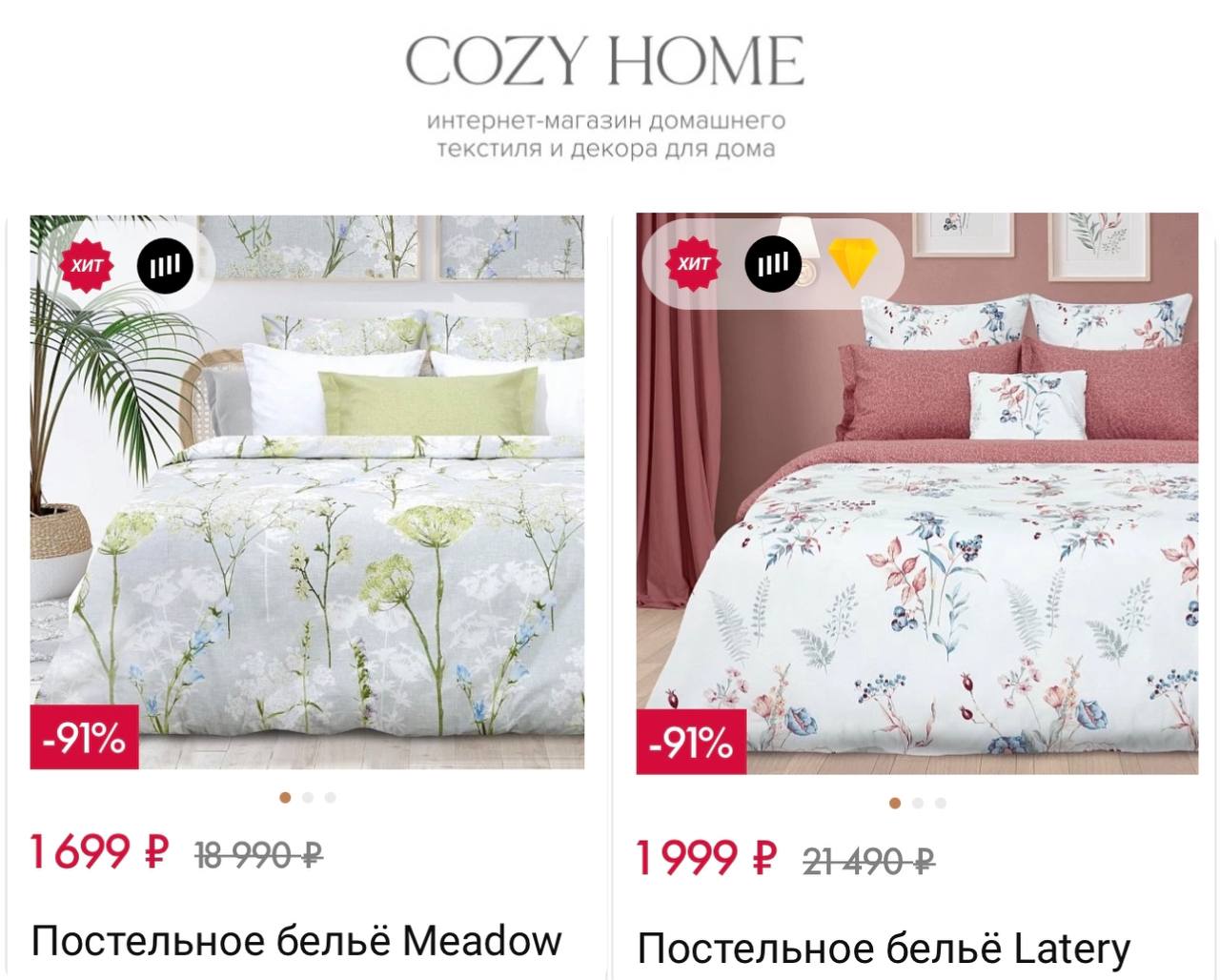Select second carousel dot under Meadow image
1220x980 pixels.
307,797
